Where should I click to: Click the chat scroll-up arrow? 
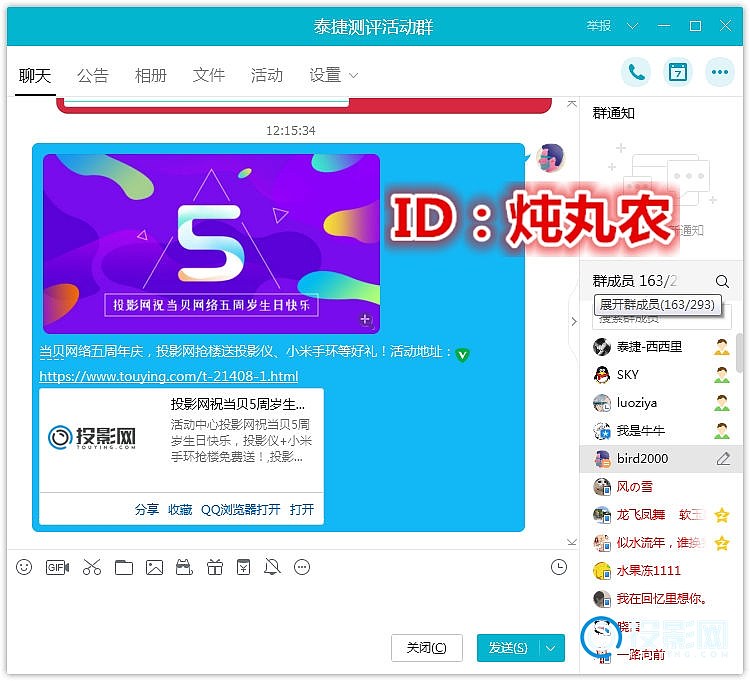pos(572,104)
